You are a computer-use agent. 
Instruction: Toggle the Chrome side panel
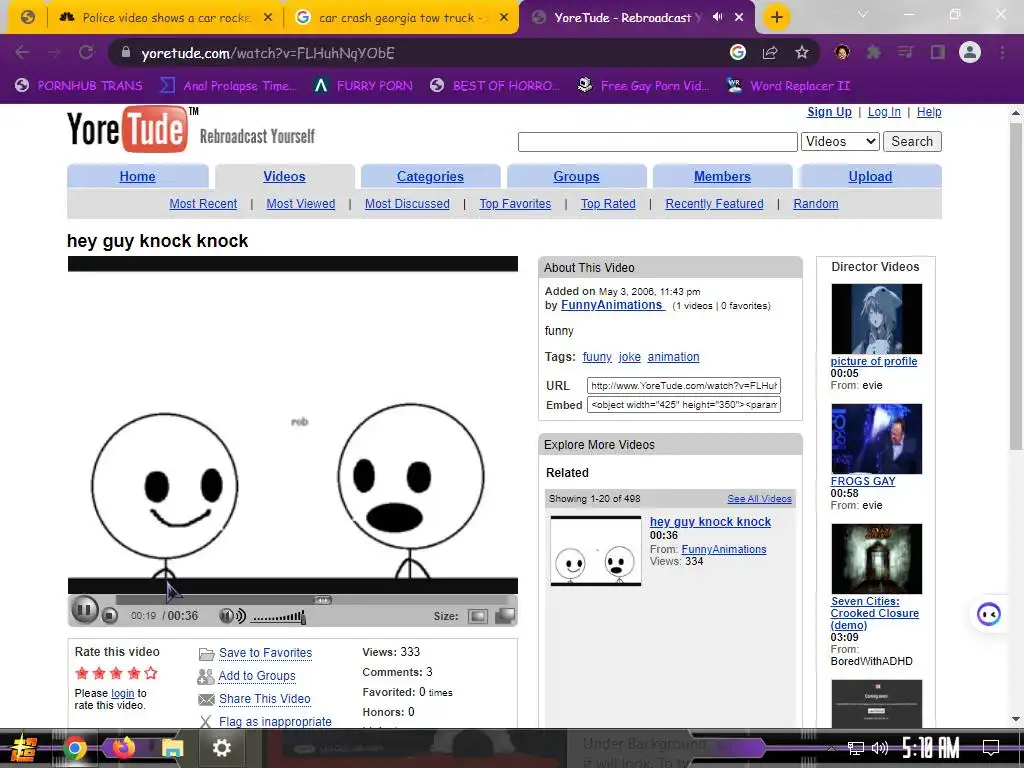point(938,52)
